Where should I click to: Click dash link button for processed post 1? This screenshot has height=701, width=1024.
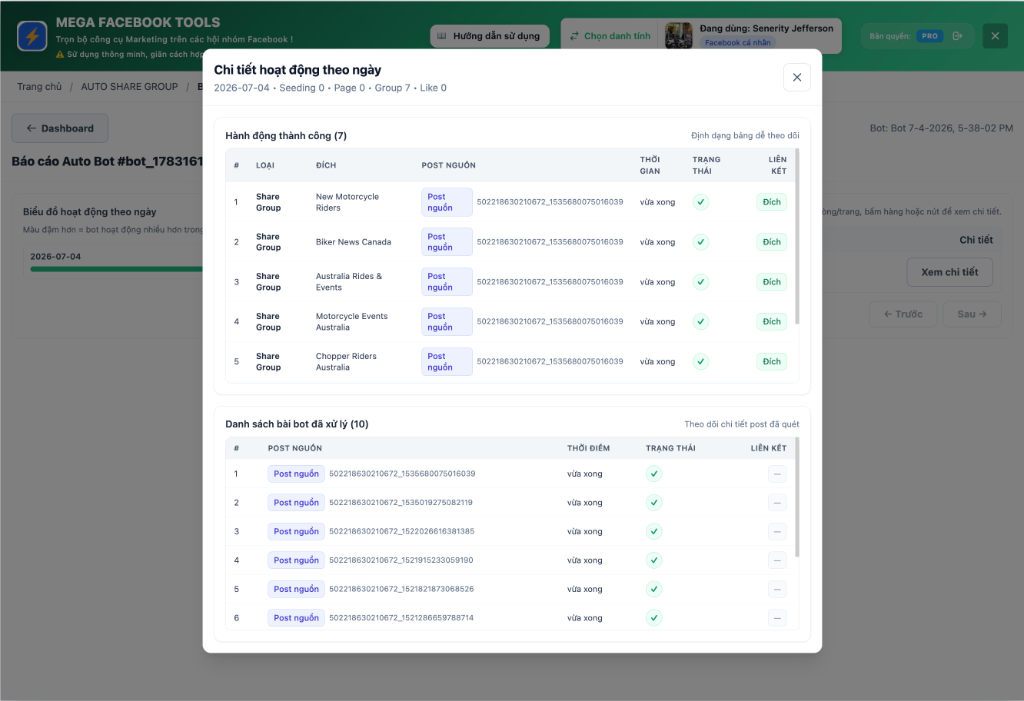pos(777,474)
